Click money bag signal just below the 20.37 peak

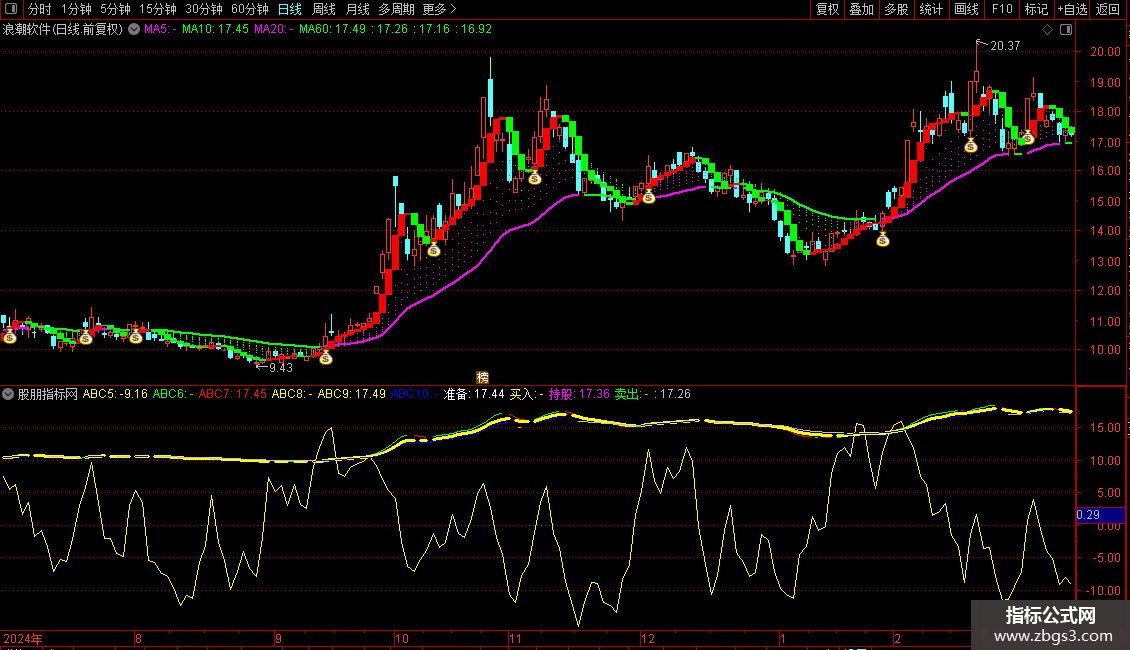tap(971, 146)
